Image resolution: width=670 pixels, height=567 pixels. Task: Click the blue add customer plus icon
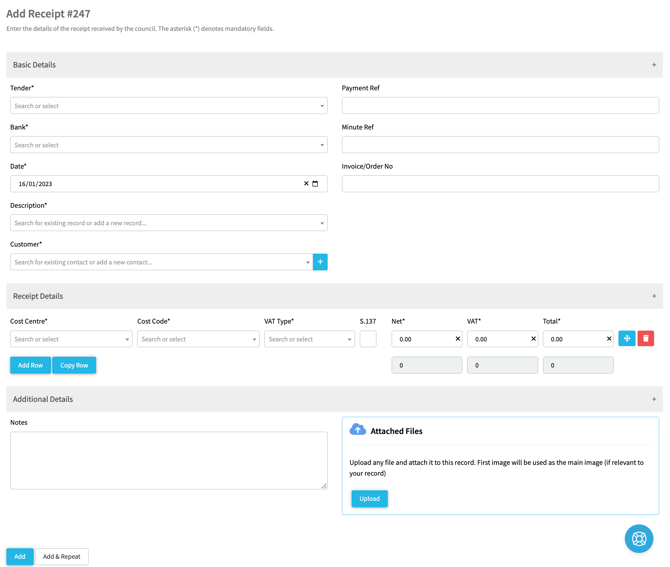[320, 262]
